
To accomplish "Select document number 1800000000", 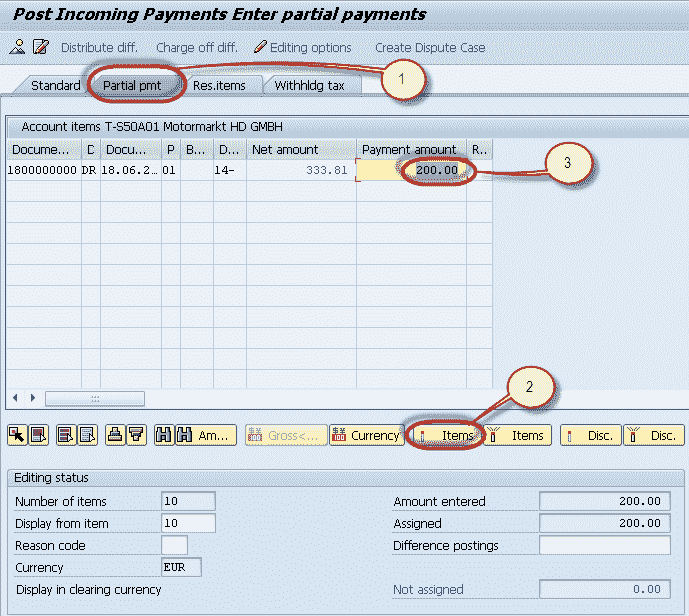I will click(42, 170).
